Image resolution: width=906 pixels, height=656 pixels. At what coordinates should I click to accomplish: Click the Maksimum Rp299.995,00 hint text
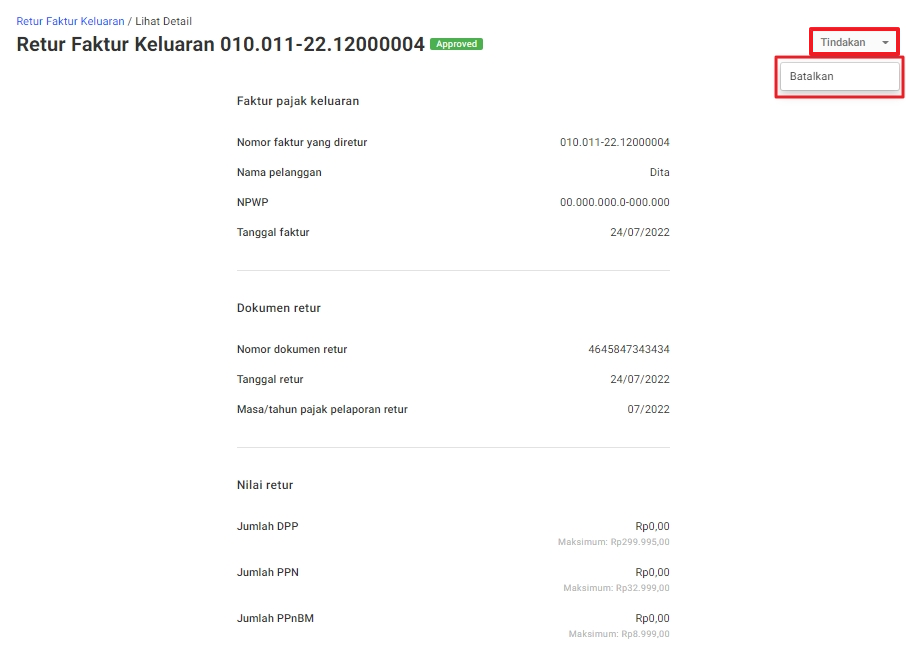click(613, 542)
